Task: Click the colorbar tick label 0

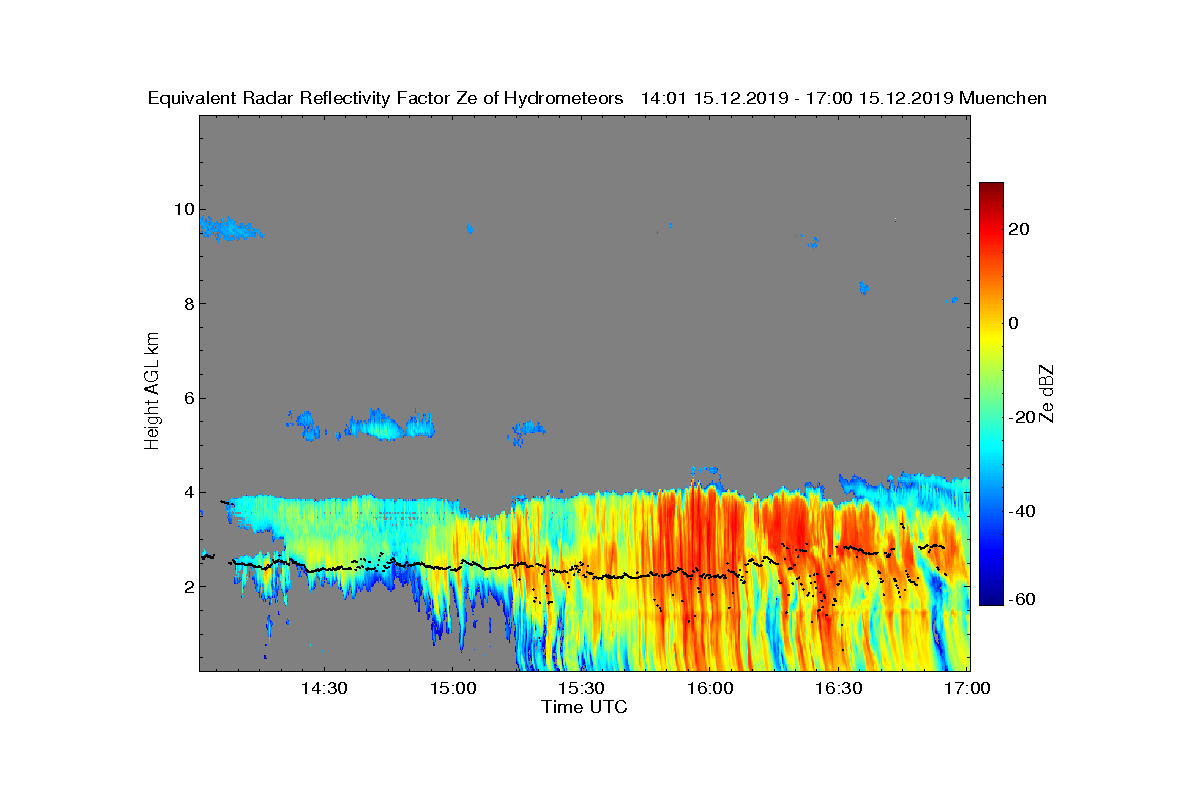Action: pos(1015,323)
